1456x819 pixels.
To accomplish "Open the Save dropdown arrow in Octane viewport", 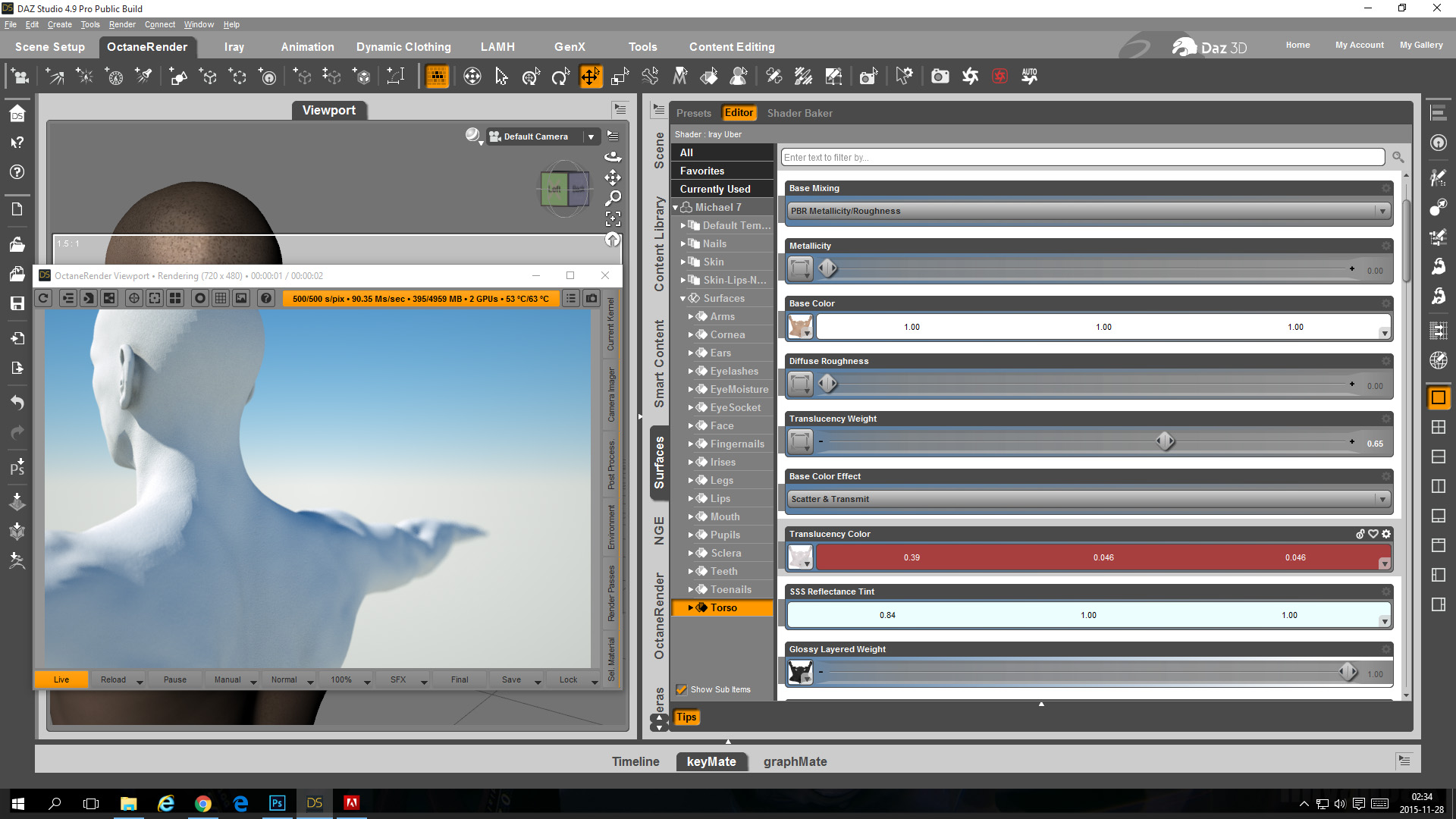I will click(538, 681).
